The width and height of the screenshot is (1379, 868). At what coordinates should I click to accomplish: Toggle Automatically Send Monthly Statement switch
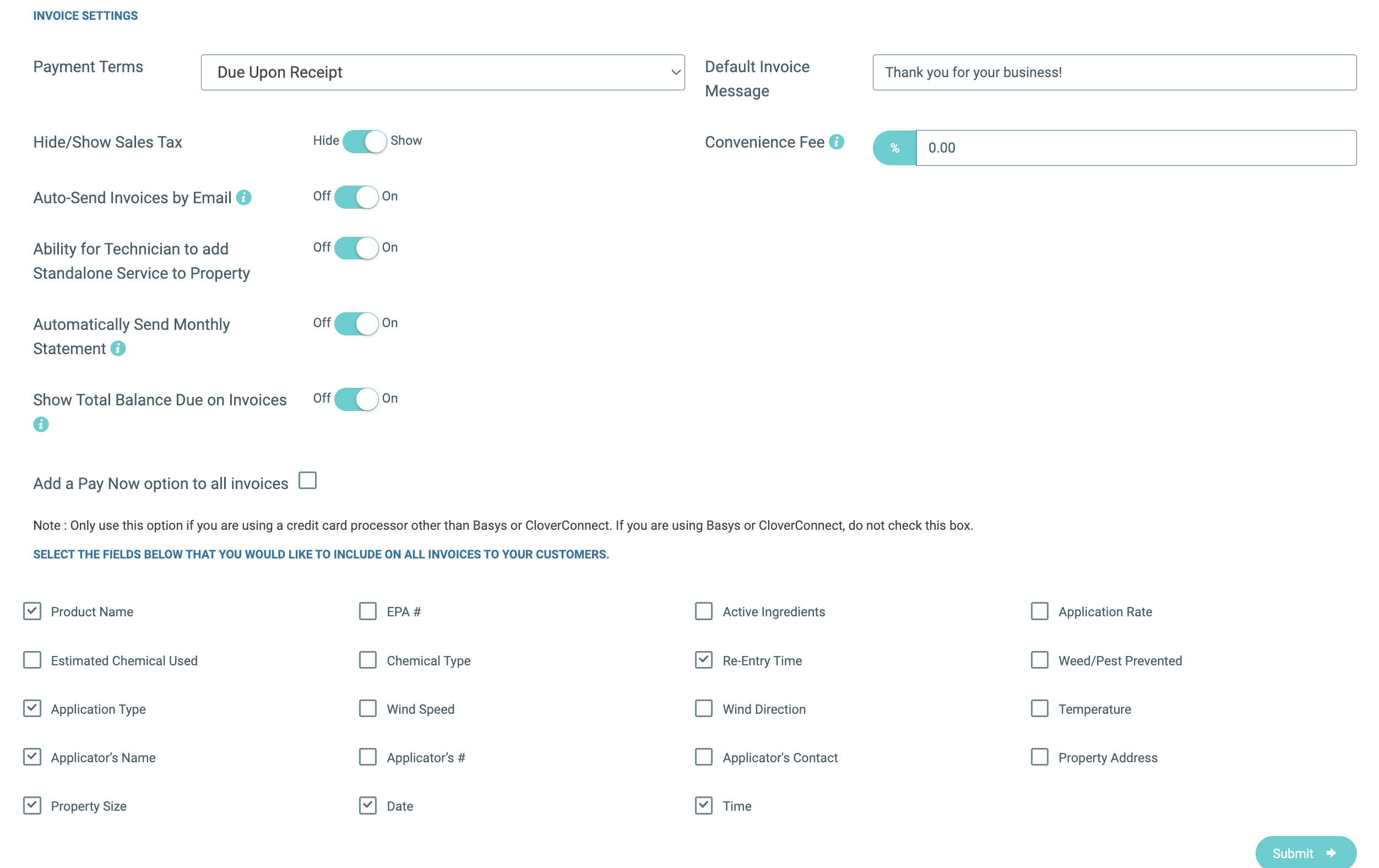coord(356,323)
